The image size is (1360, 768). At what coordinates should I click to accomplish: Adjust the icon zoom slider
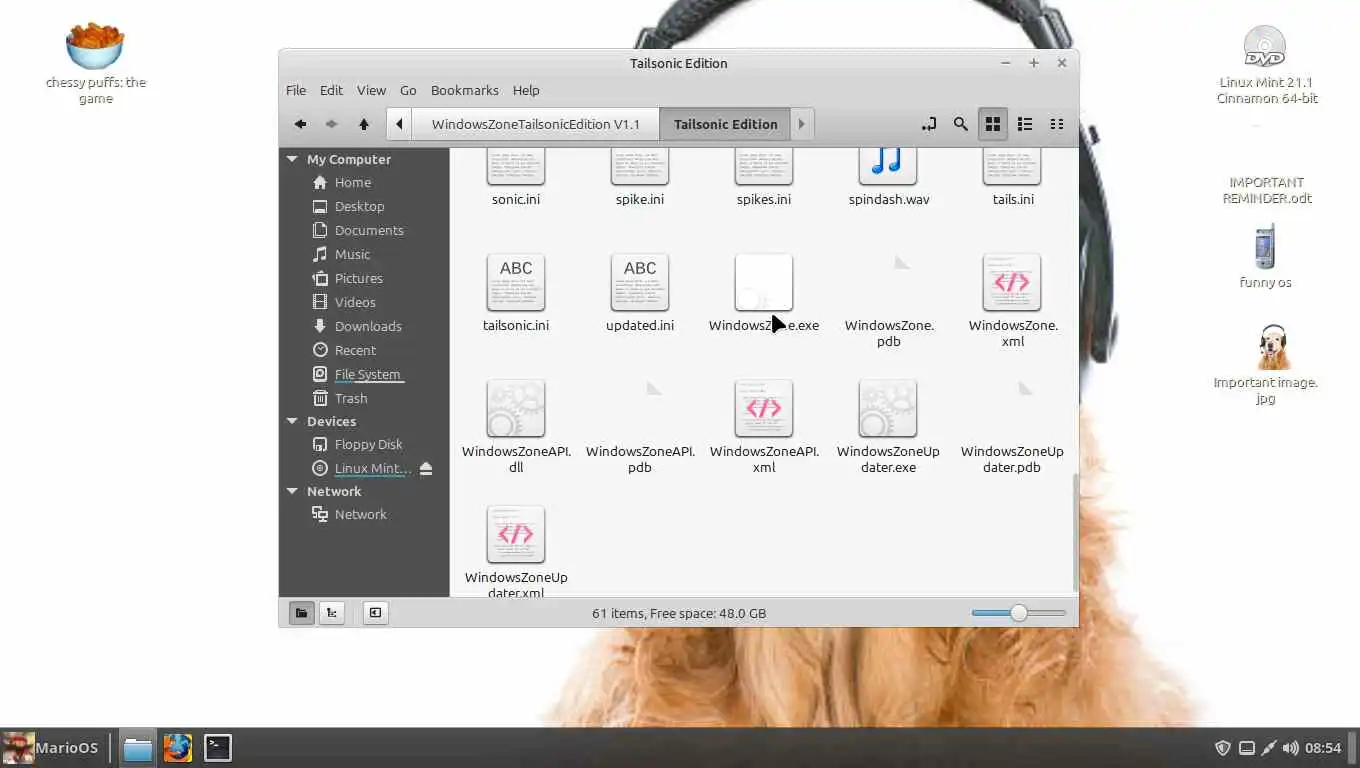pos(1018,613)
